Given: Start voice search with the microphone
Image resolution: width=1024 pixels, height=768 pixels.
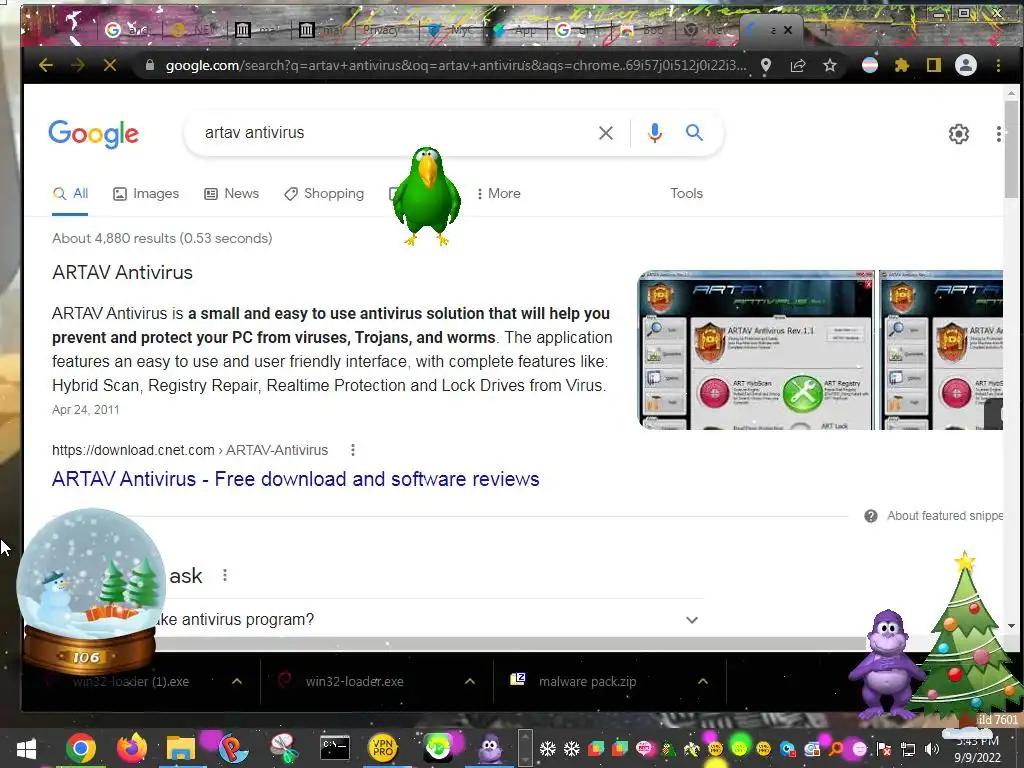Looking at the screenshot, I should [654, 133].
